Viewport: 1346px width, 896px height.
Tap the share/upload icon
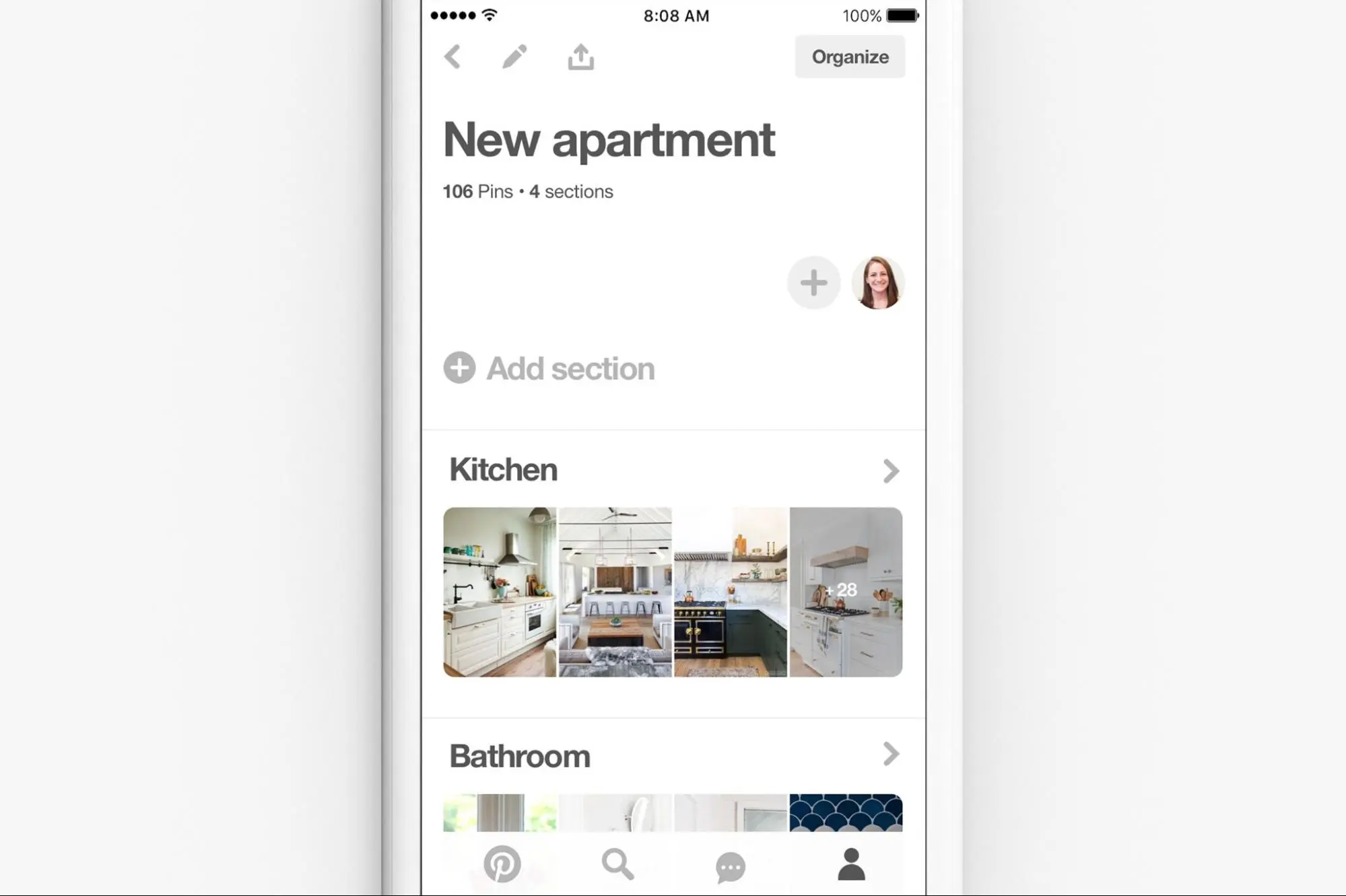580,57
